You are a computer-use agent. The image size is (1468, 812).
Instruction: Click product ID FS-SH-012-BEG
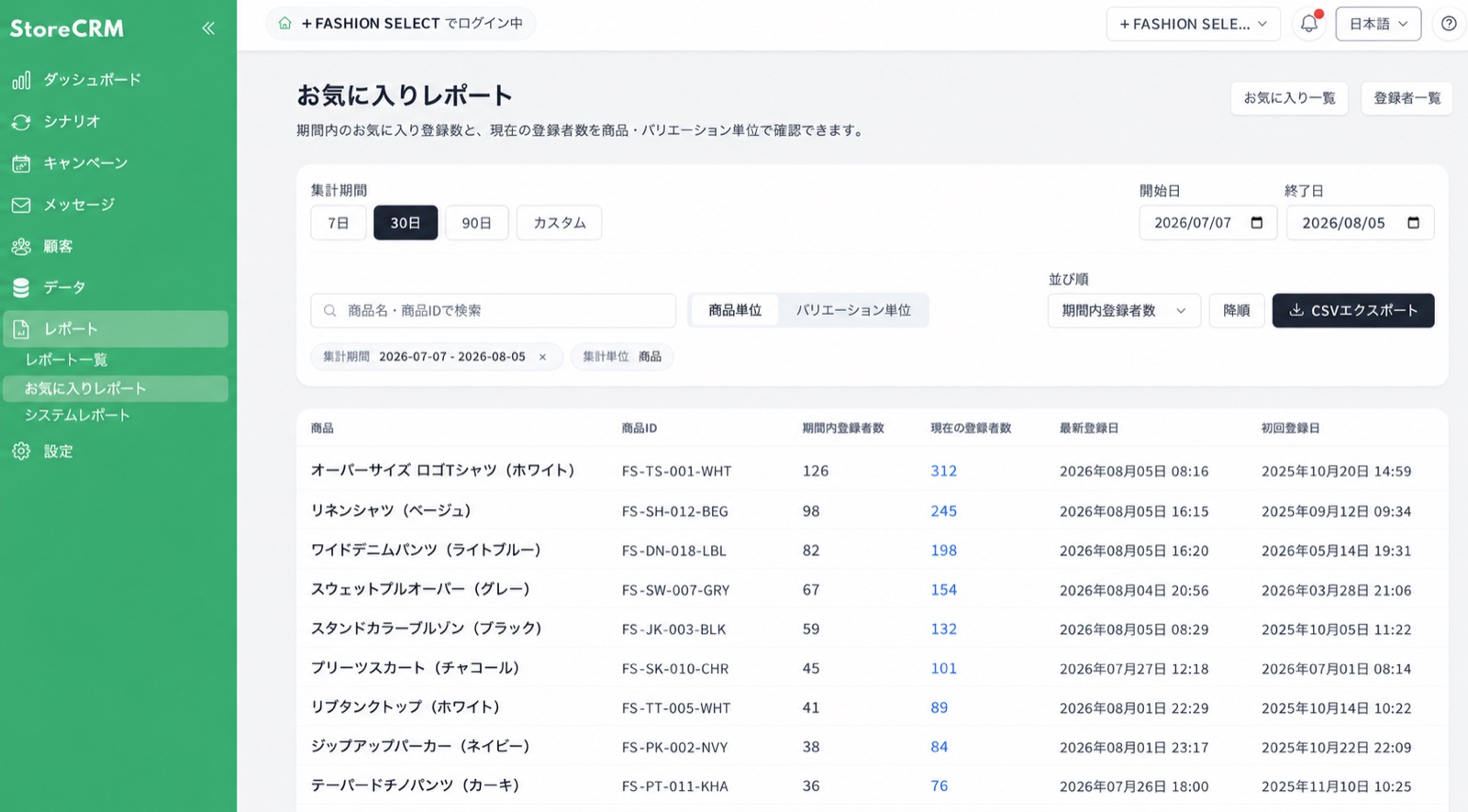click(674, 512)
